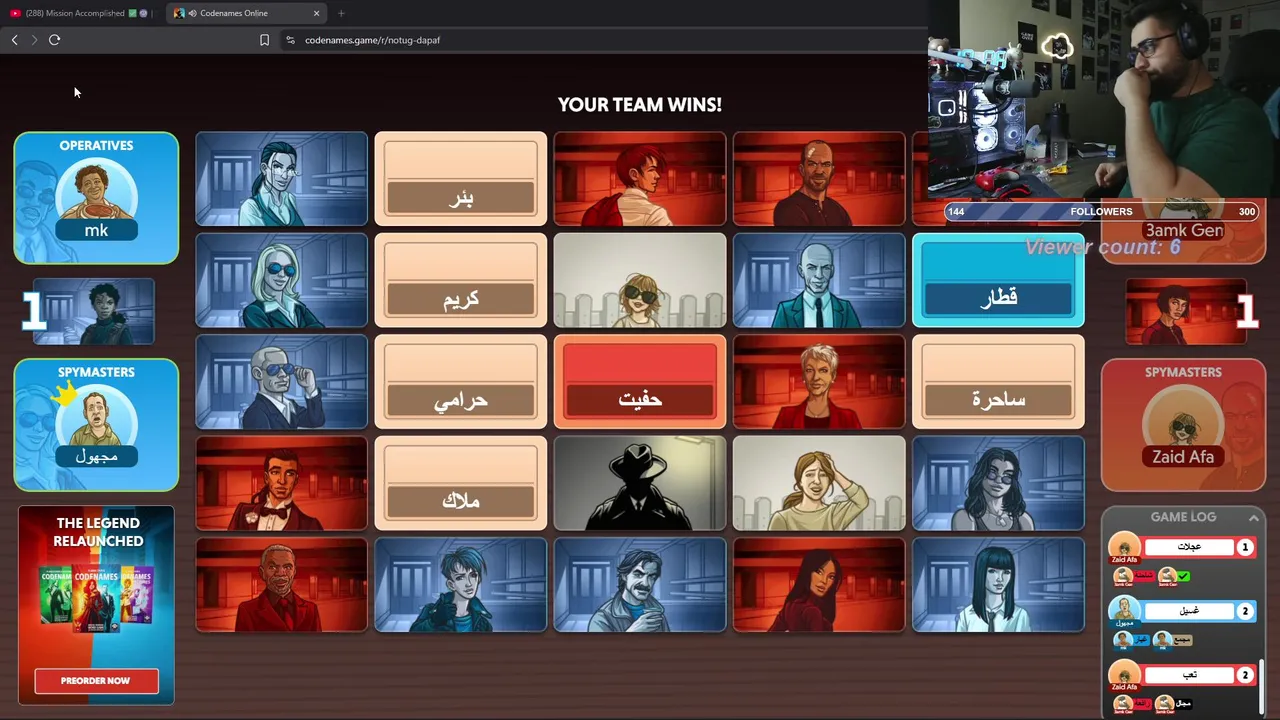Click blue agent card blonde with sunglasses

click(x=282, y=281)
